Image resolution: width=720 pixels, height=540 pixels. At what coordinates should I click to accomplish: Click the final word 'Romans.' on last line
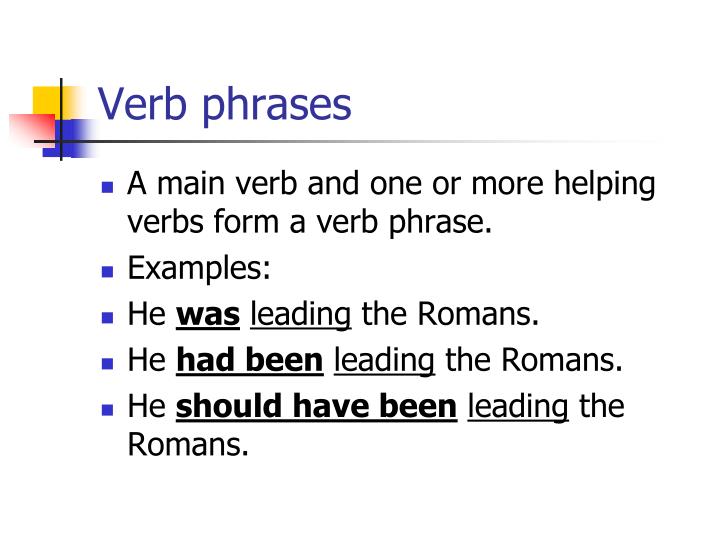click(x=188, y=444)
